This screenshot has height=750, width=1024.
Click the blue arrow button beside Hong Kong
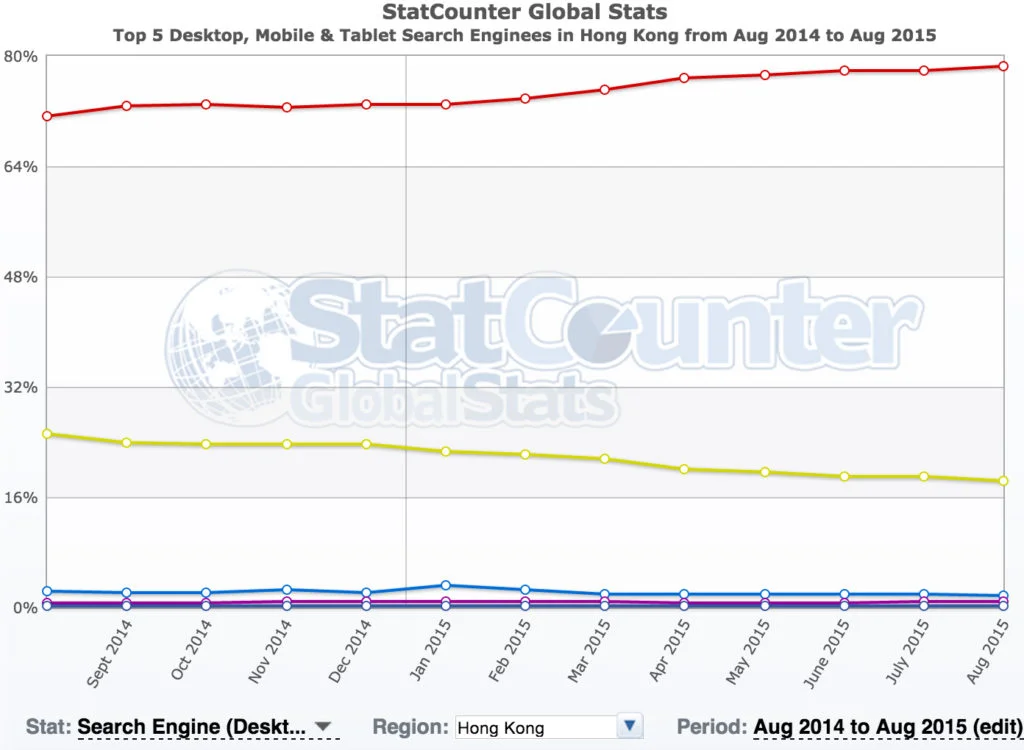tap(629, 727)
